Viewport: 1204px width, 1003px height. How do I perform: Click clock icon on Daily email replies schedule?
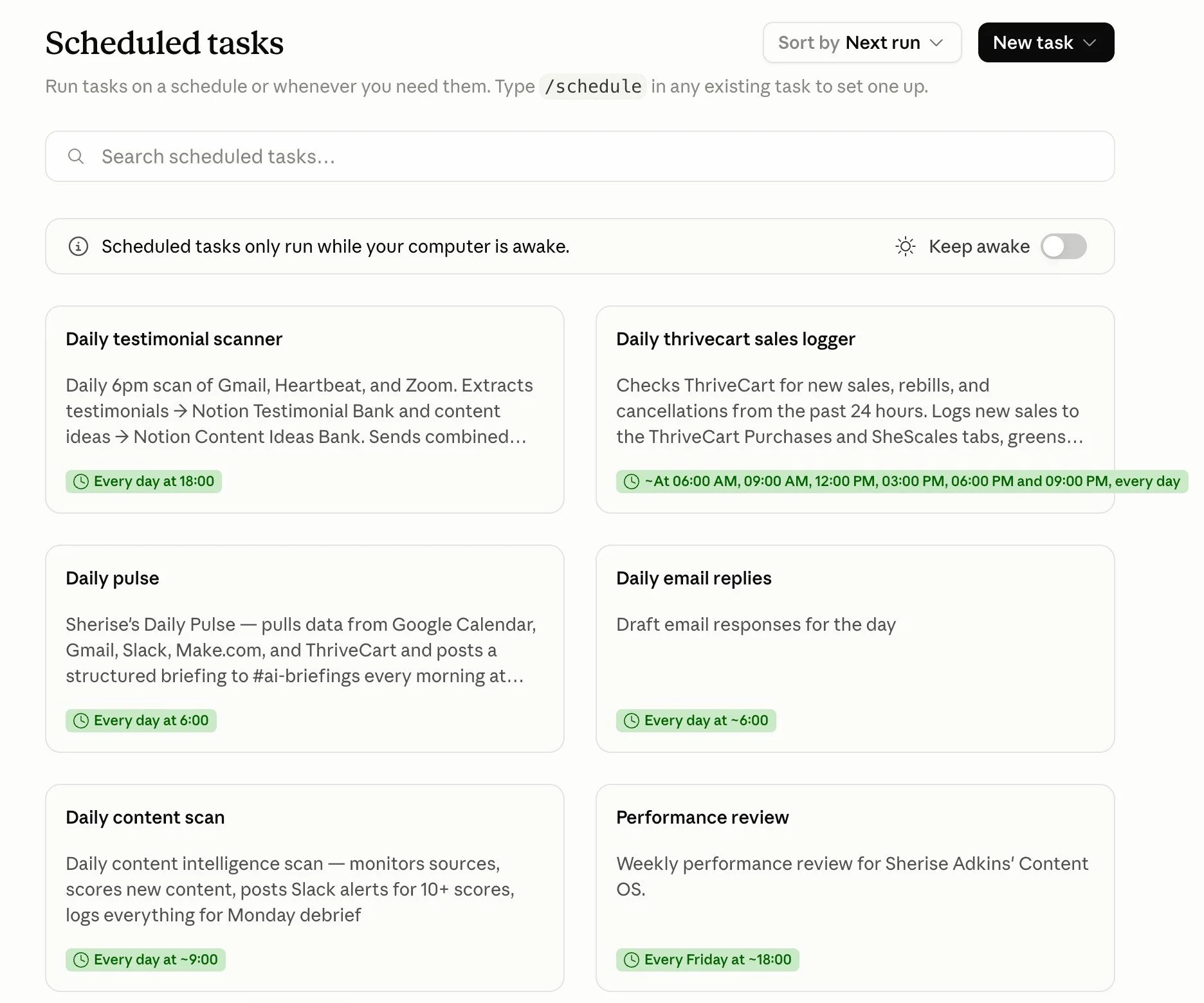pos(632,721)
